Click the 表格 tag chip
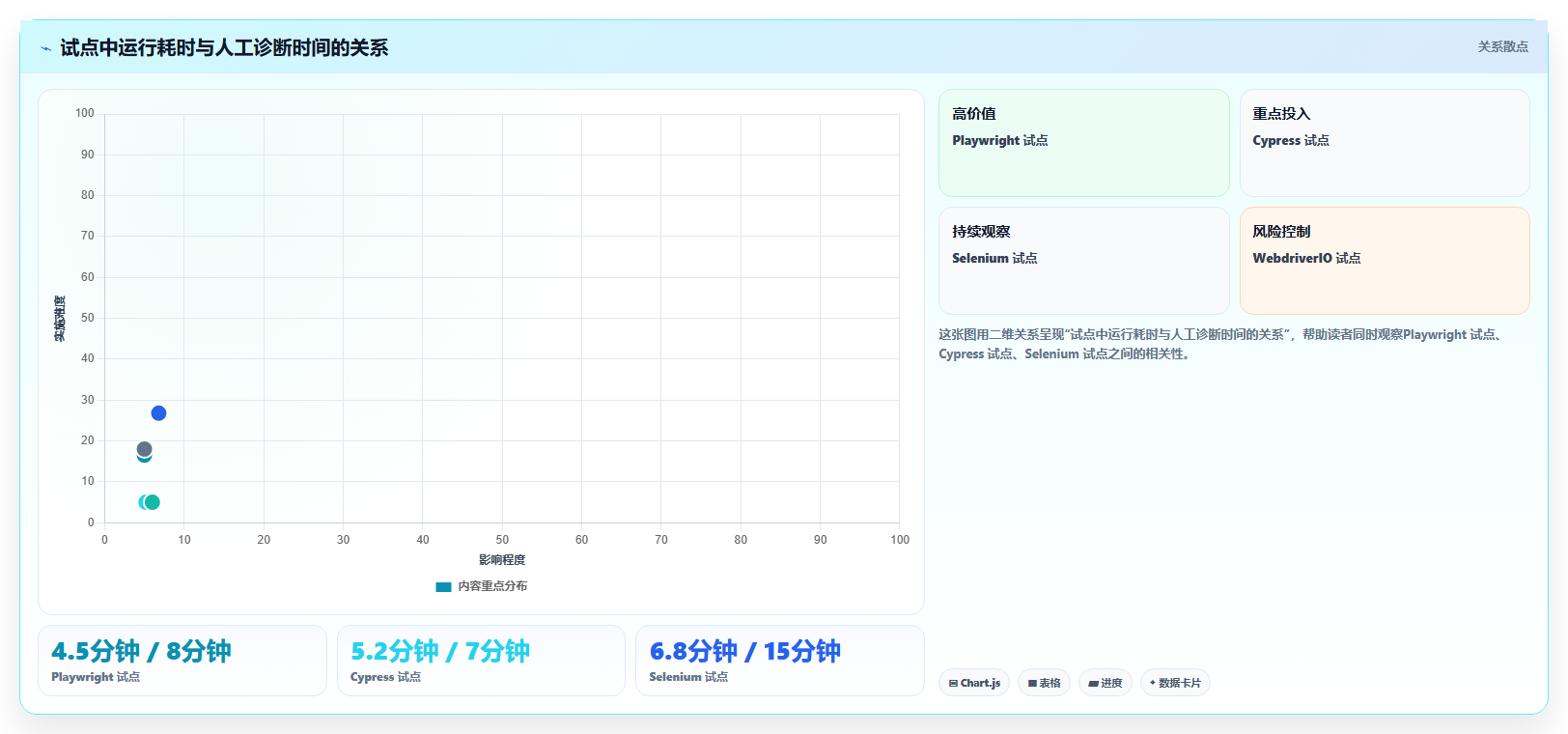Viewport: 1568px width, 734px height. coord(1044,683)
